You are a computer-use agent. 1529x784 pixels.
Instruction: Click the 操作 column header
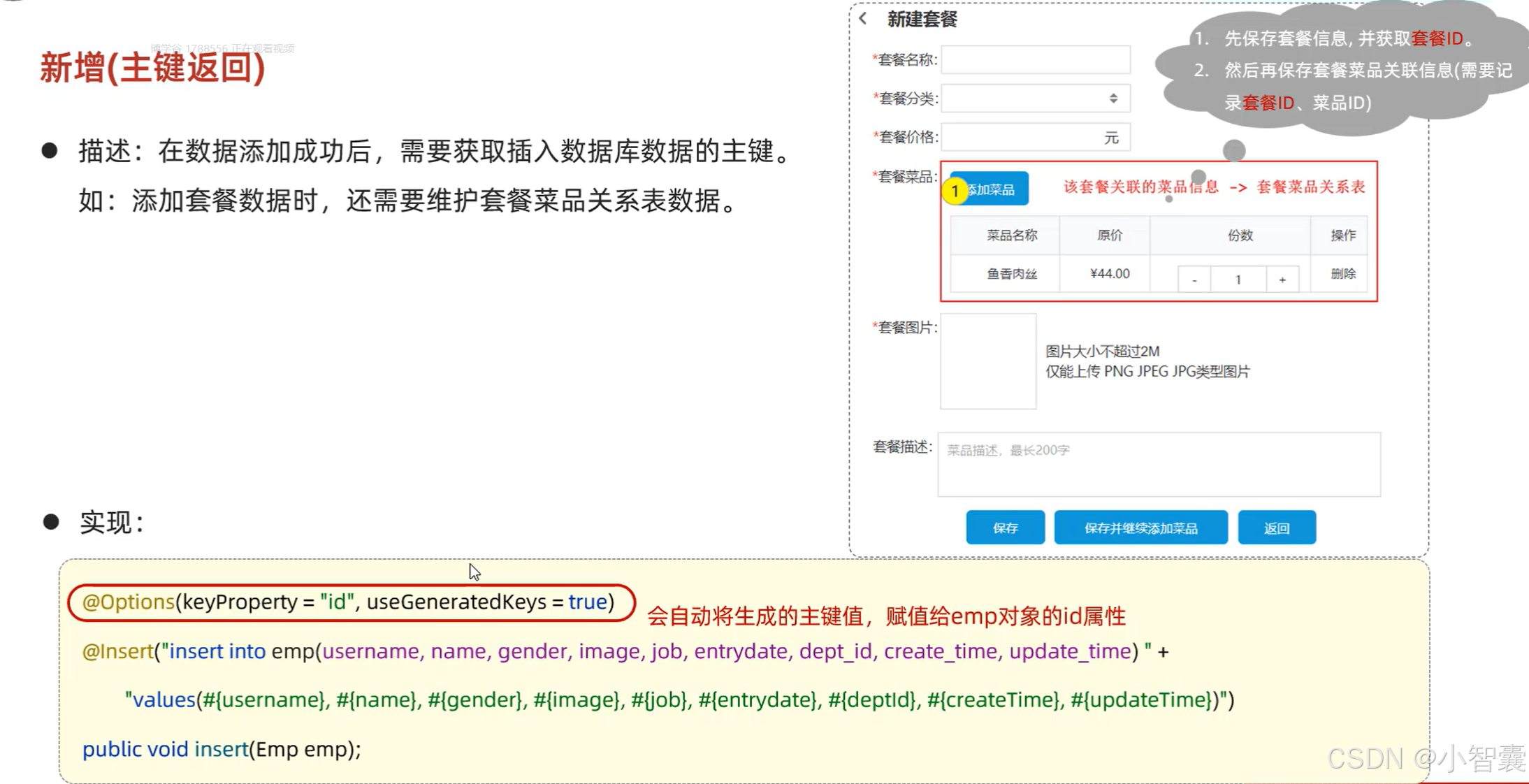pyautogui.click(x=1342, y=235)
